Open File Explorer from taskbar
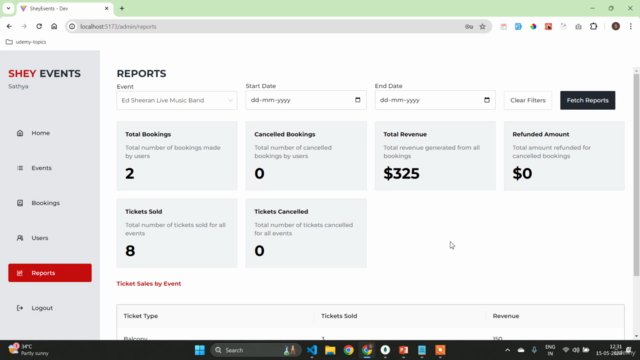Image resolution: width=640 pixels, height=360 pixels. pos(330,350)
